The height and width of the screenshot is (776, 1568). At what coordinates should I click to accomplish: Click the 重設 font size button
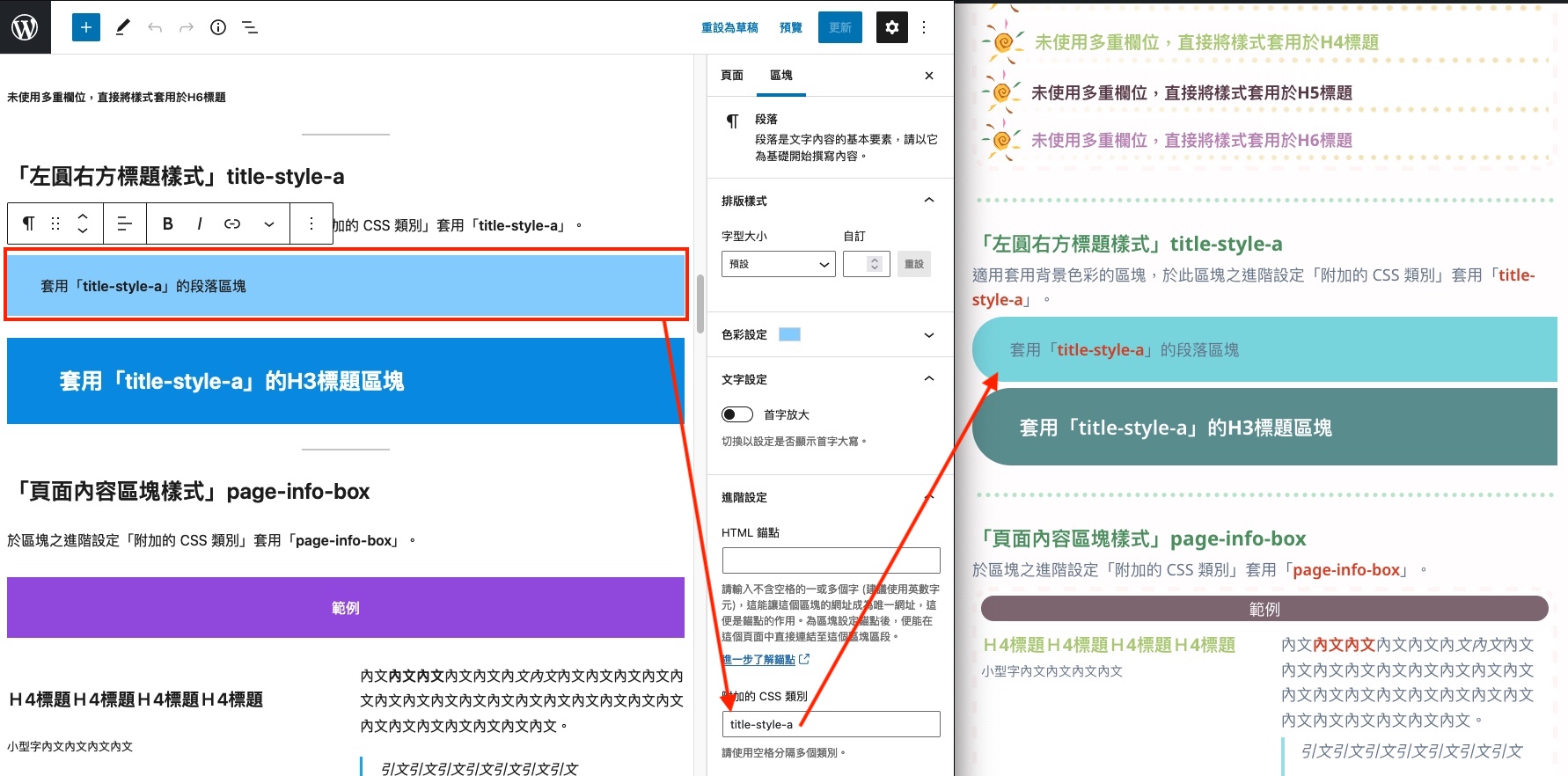click(x=914, y=264)
